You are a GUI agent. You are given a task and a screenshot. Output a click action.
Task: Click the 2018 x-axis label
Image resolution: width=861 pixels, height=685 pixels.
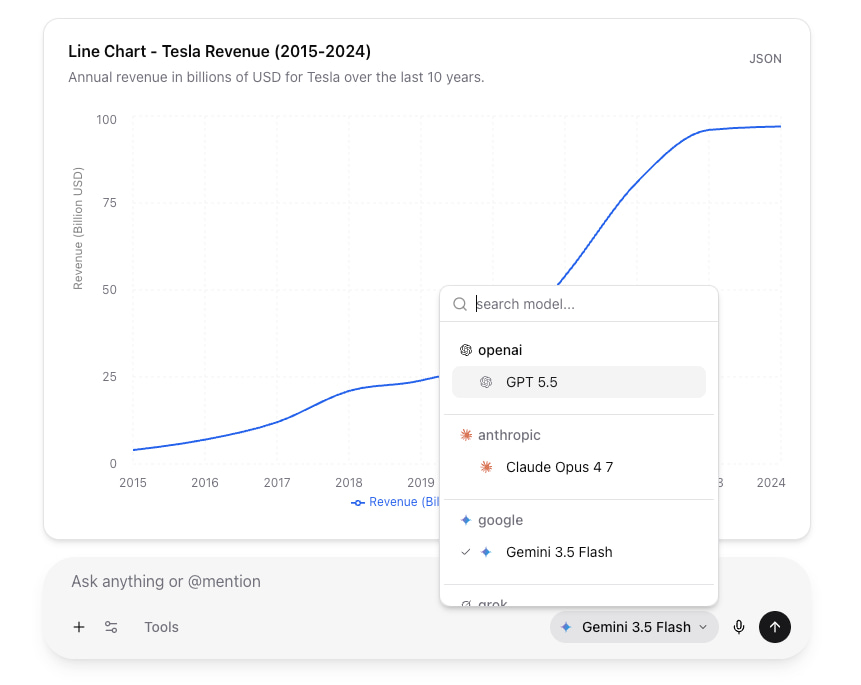pyautogui.click(x=349, y=482)
